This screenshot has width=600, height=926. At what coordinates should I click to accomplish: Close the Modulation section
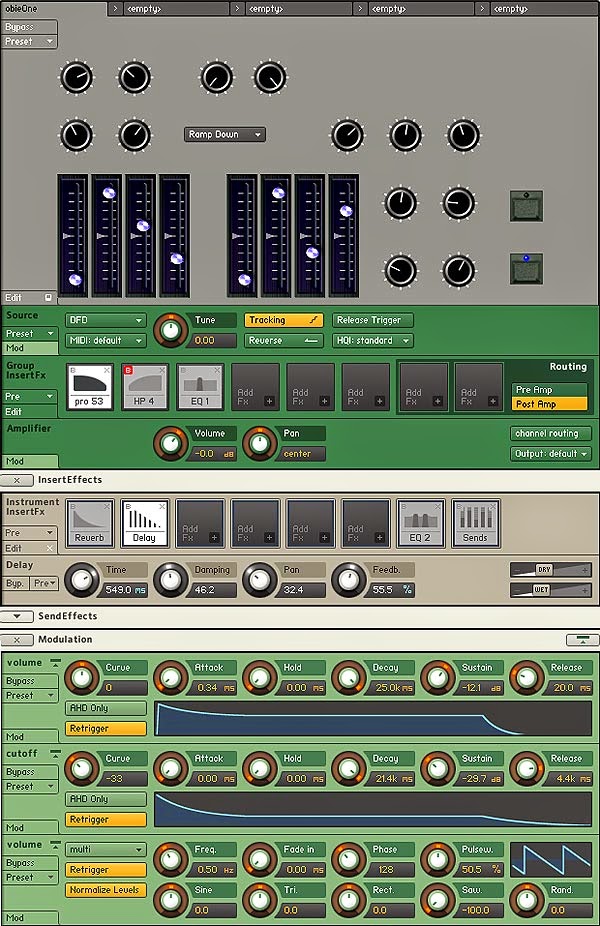coord(17,640)
